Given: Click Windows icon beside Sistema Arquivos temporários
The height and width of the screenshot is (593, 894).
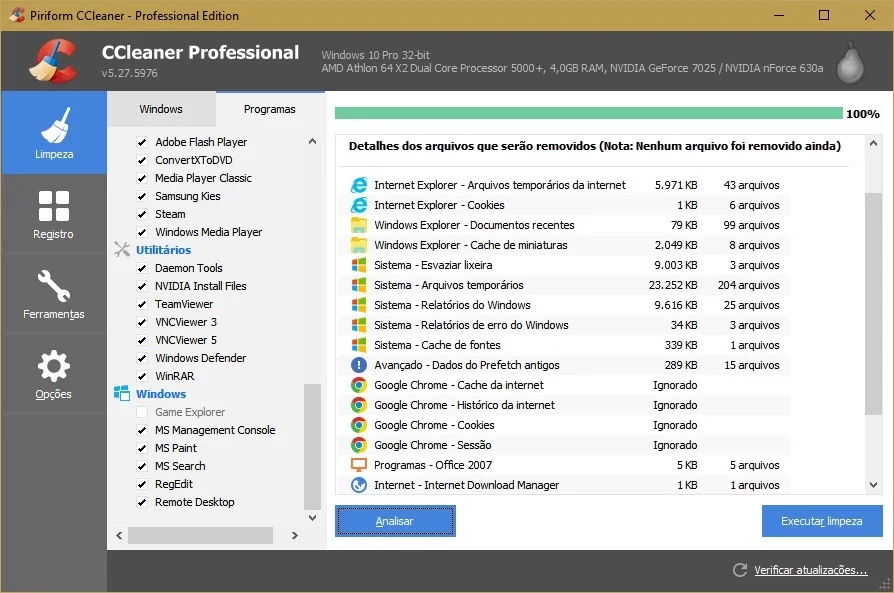Looking at the screenshot, I should pos(359,285).
